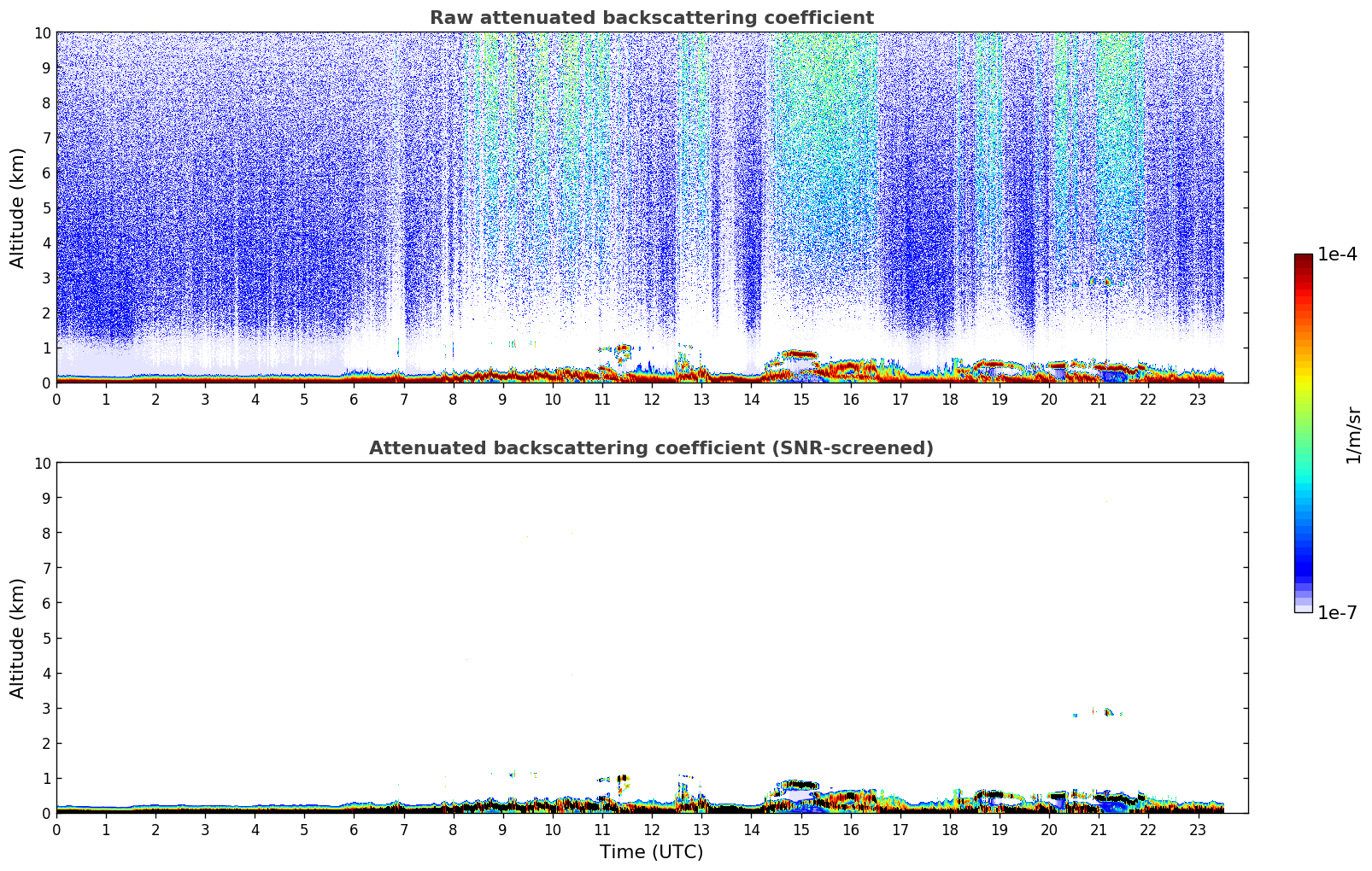Click the top plot's "Altitude (km)" label
The image size is (1372, 871).
point(18,208)
